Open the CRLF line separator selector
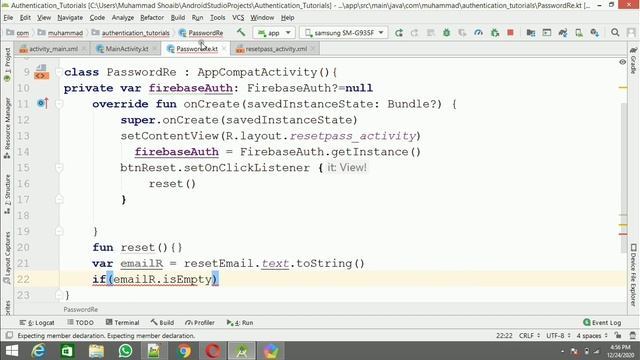The width and height of the screenshot is (640, 360). pos(529,335)
